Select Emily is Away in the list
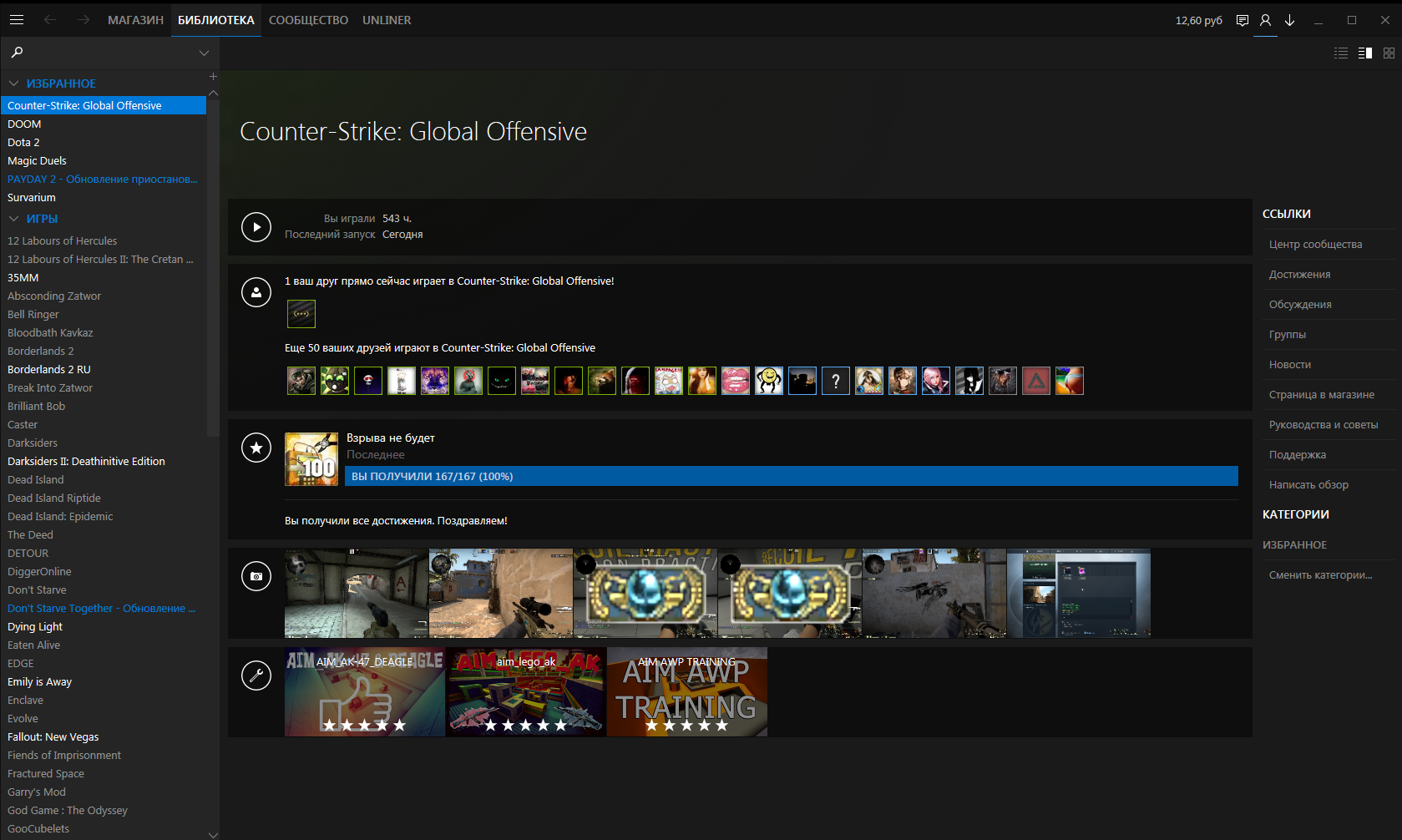The image size is (1402, 840). point(104,681)
